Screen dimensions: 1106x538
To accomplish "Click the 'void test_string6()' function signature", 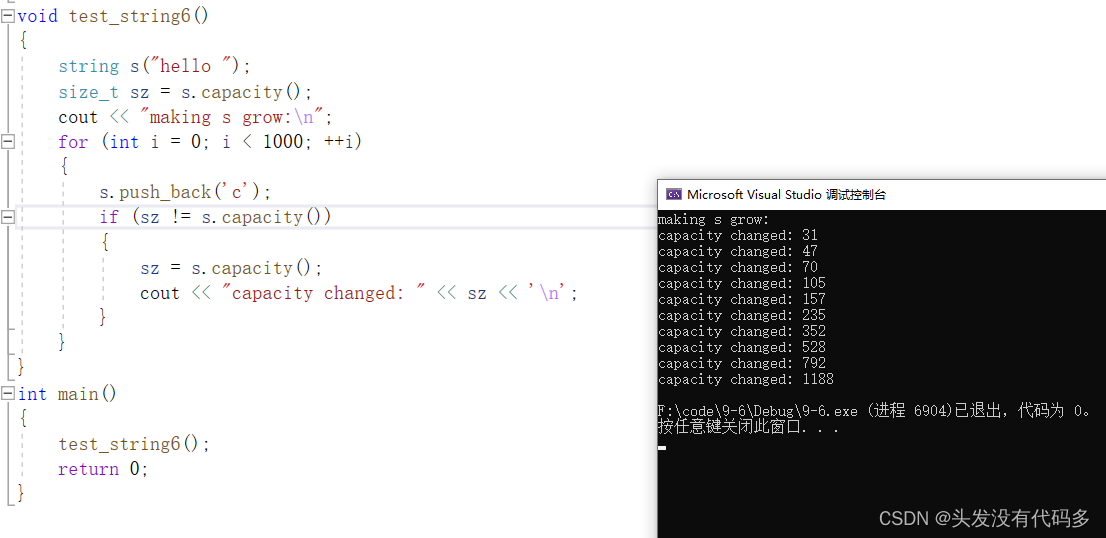I will (113, 16).
